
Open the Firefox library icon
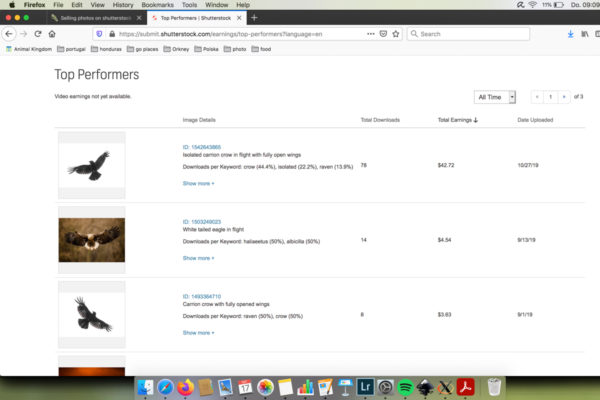[x=585, y=34]
